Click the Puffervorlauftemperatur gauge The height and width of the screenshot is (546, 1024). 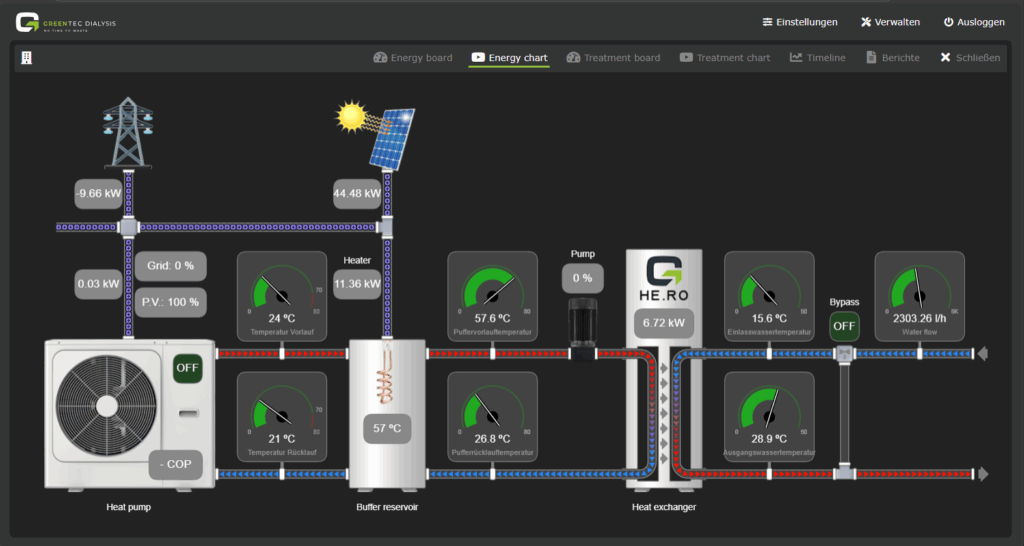(492, 295)
